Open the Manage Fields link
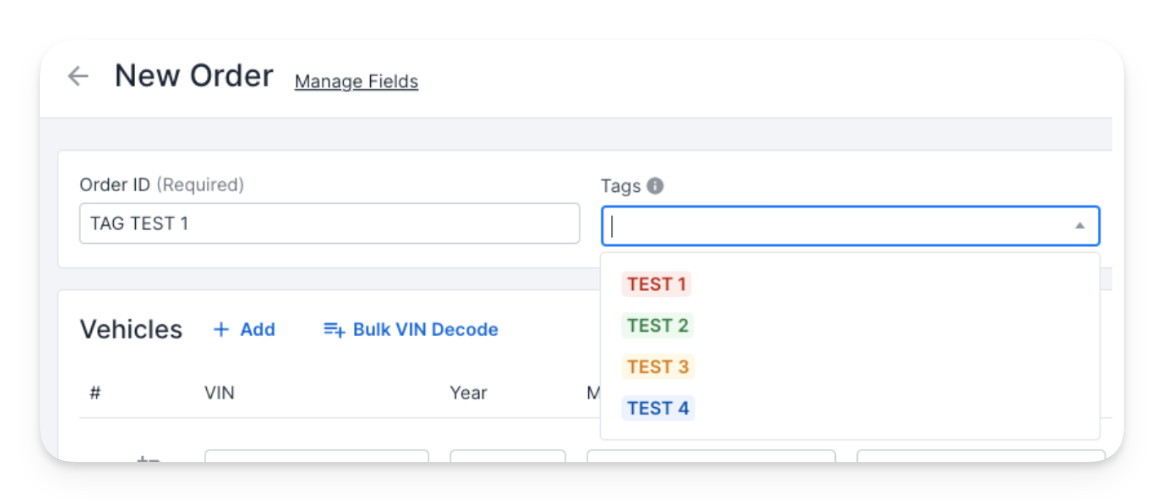 [x=356, y=81]
